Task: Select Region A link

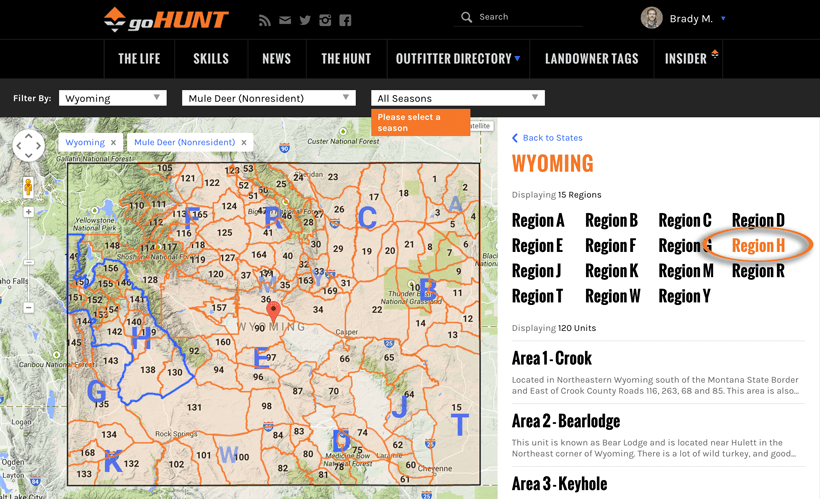Action: point(538,220)
